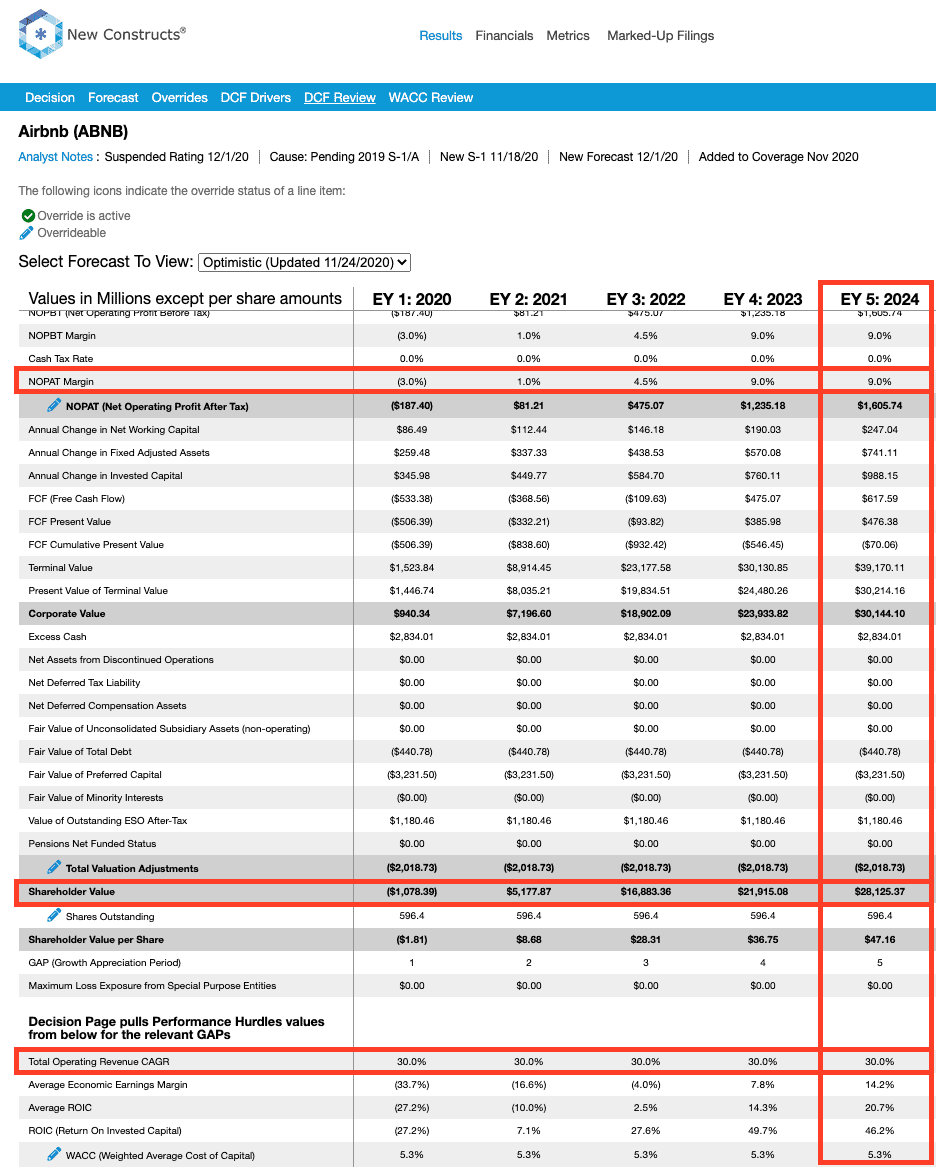This screenshot has height=1167, width=936.
Task: Click the $8.68 Shareholder Value per Share cell
Action: pyautogui.click(x=528, y=939)
